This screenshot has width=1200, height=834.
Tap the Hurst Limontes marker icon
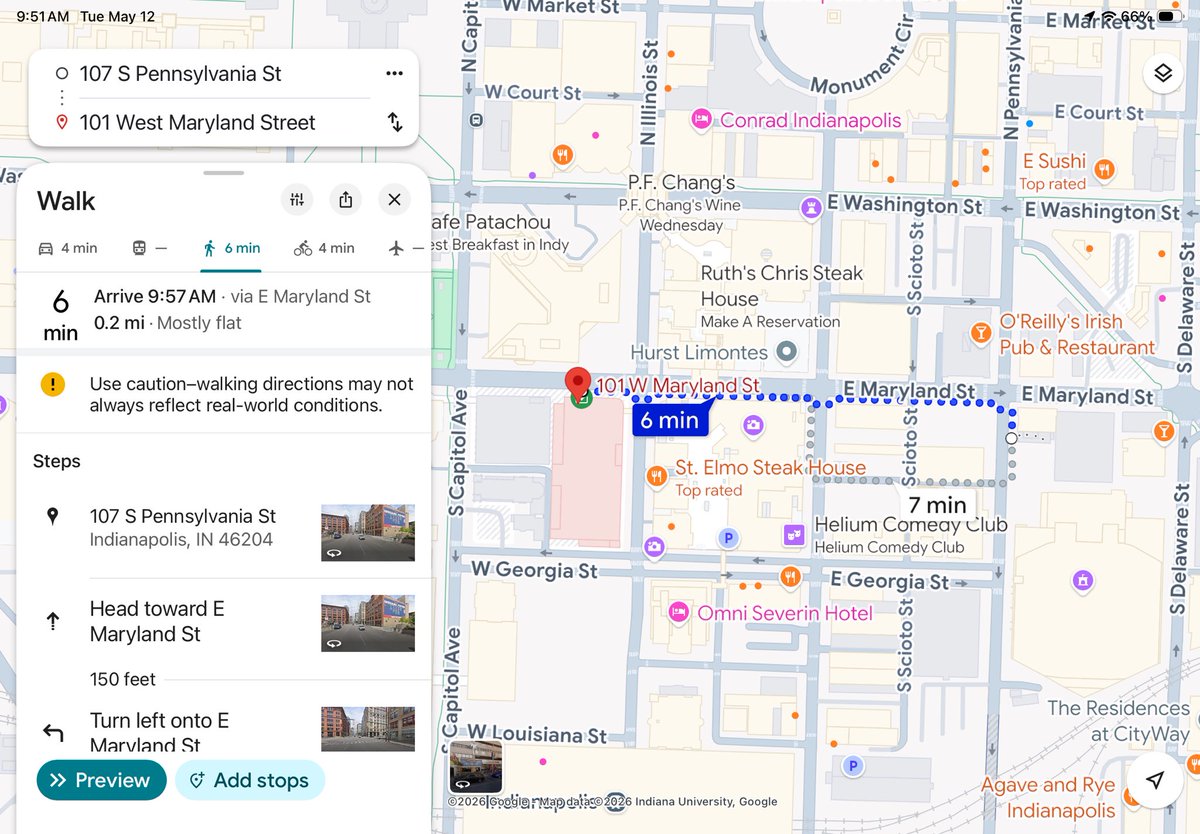[787, 352]
